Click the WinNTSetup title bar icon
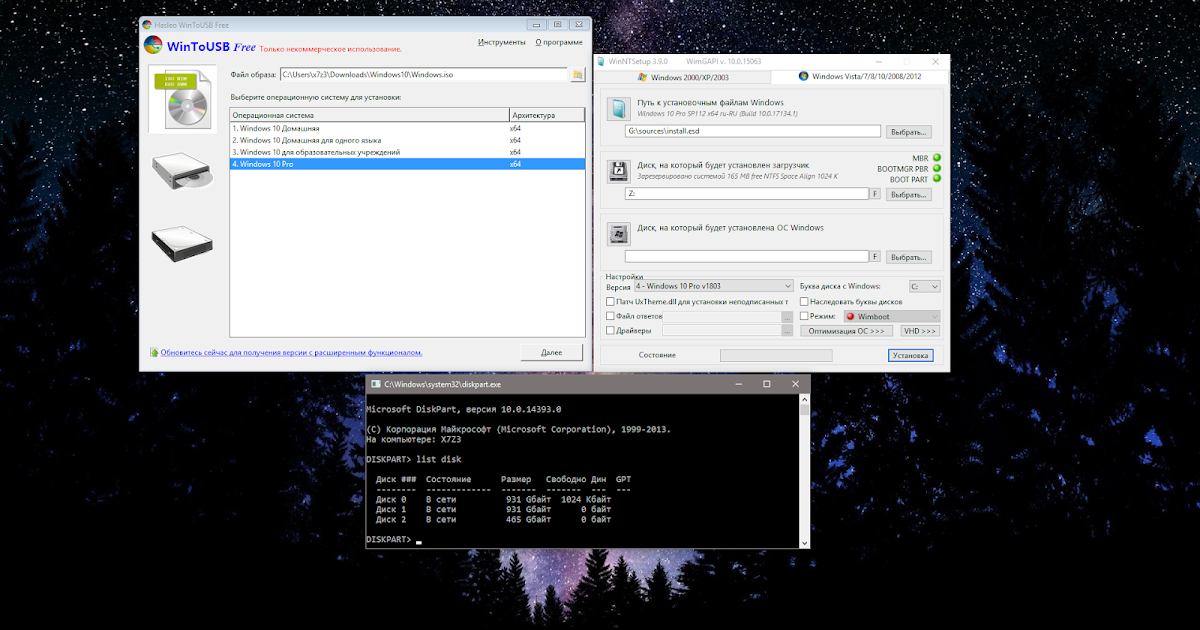1200x630 pixels. click(x=601, y=61)
